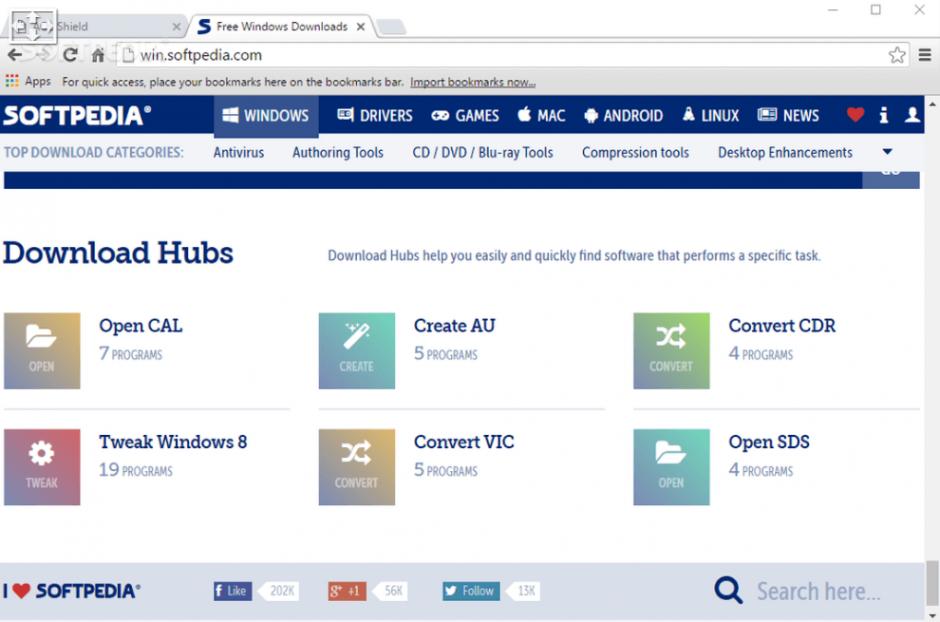The width and height of the screenshot is (940, 622).
Task: Open a new browser tab
Action: [391, 27]
